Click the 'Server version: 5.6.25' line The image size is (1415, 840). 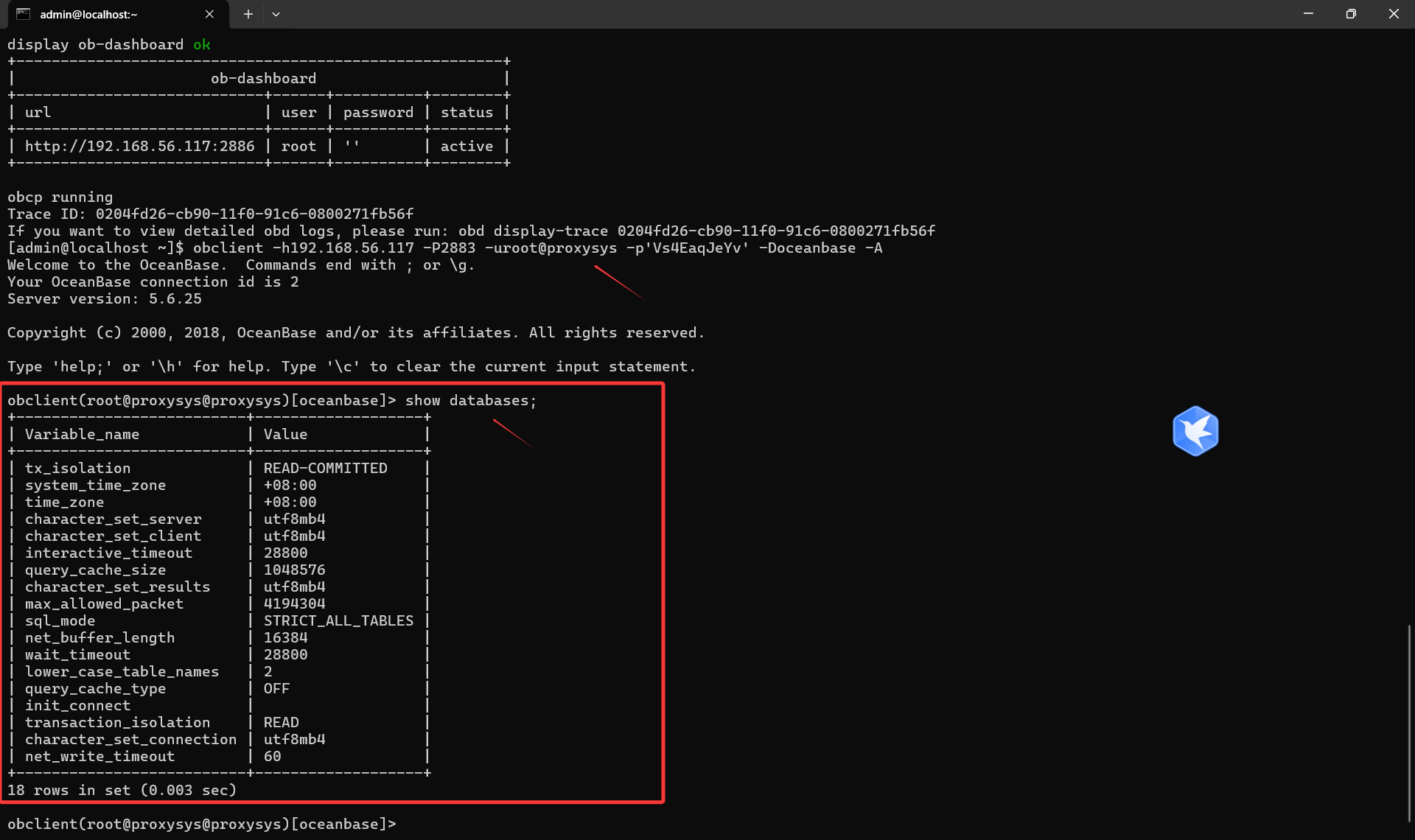click(104, 298)
